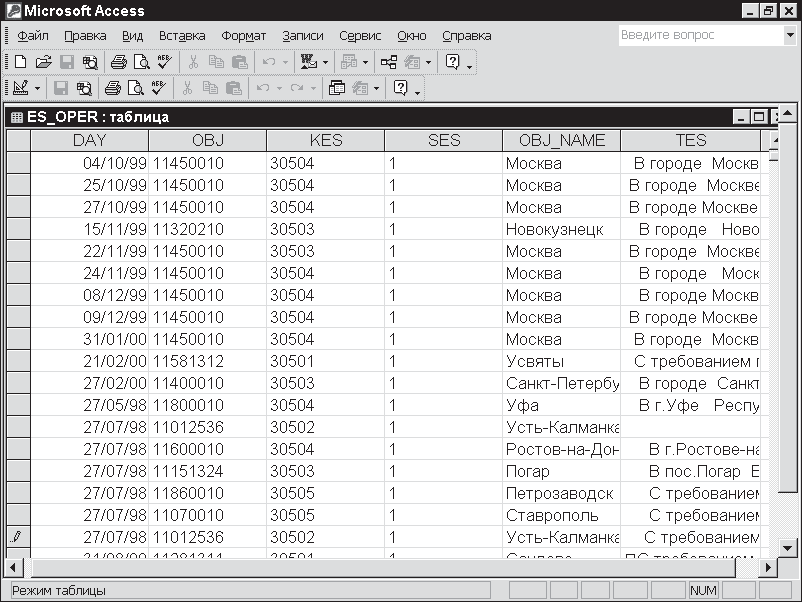Open the Файл menu
The height and width of the screenshot is (602, 802).
pyautogui.click(x=33, y=36)
